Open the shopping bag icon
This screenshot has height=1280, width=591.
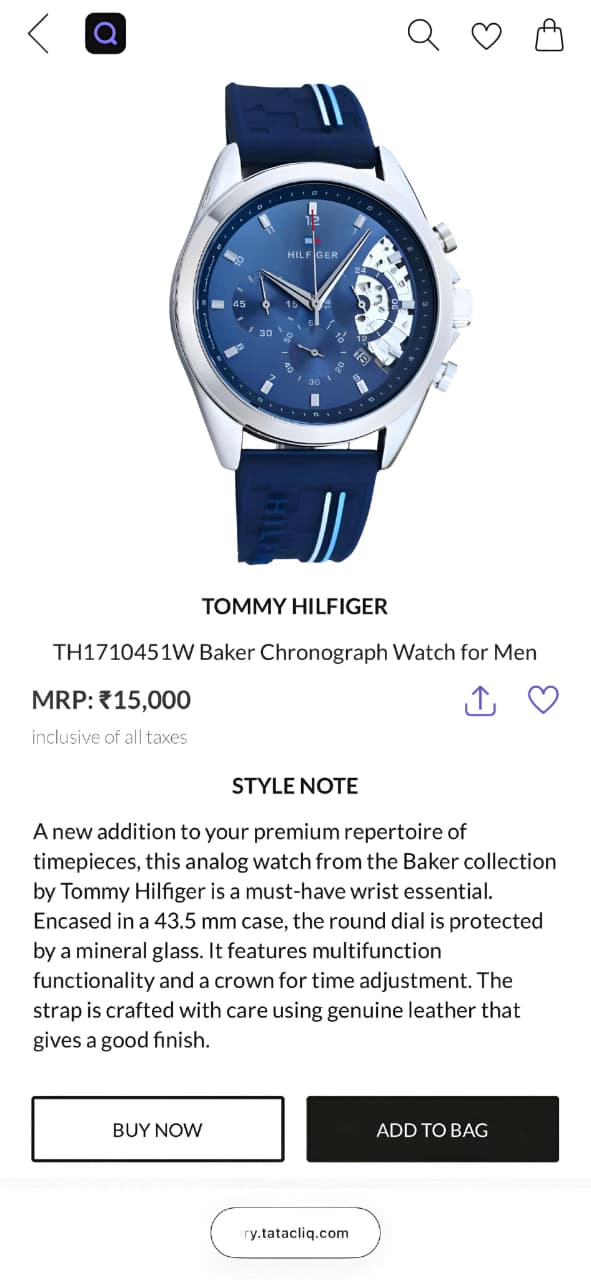tap(549, 35)
